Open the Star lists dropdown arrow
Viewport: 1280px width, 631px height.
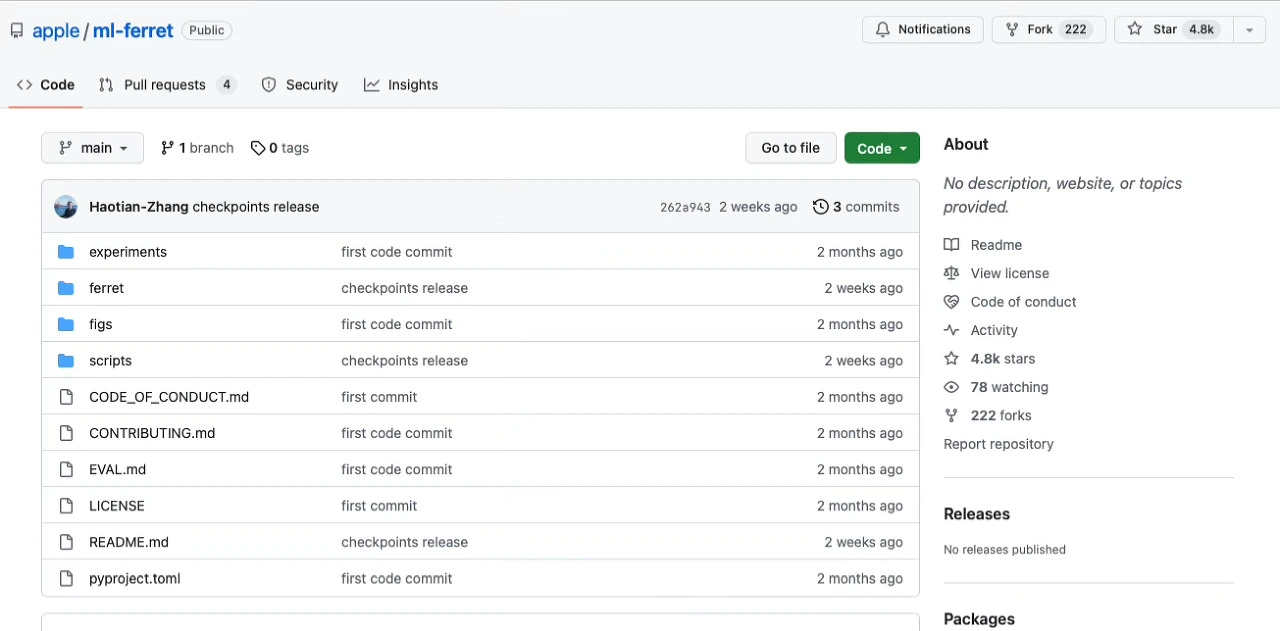click(1249, 30)
